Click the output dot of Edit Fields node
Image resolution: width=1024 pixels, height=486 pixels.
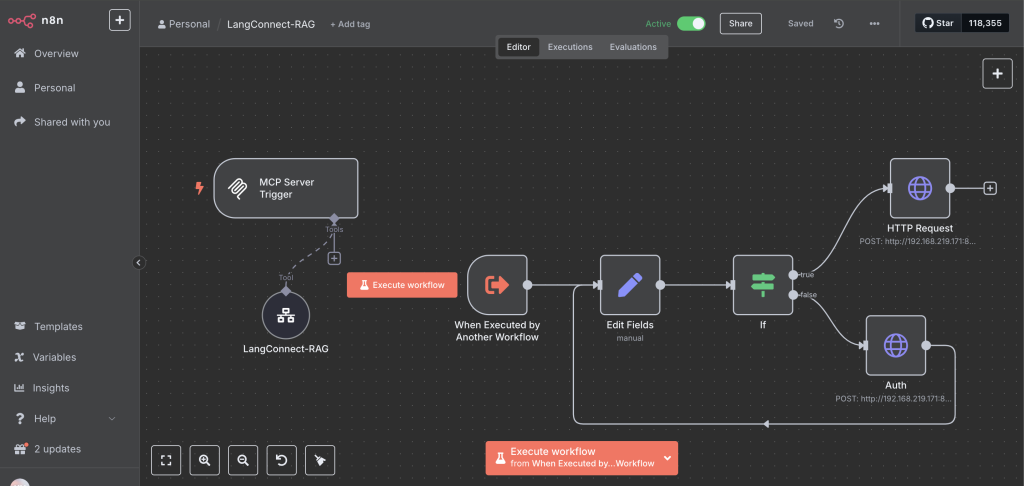pyautogui.click(x=660, y=285)
